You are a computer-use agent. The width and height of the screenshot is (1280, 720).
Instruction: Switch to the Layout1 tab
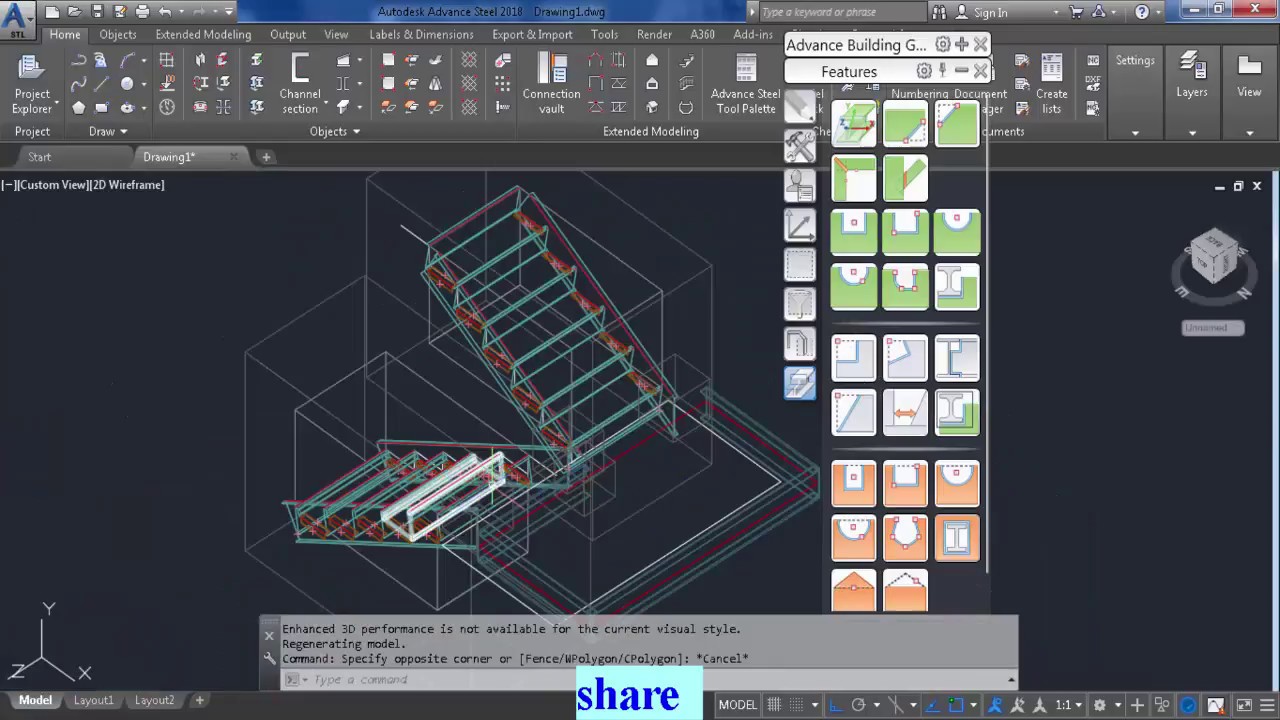(x=93, y=700)
